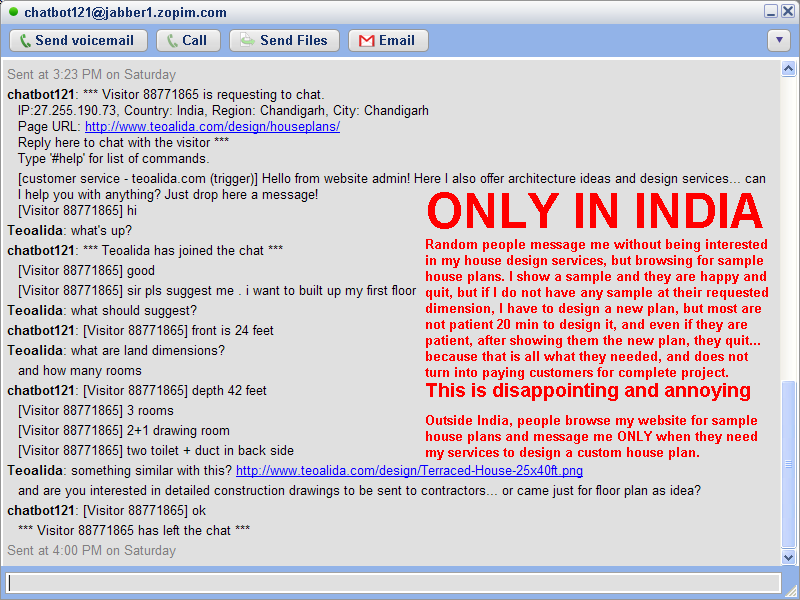Click the 'what are land dimensions?' message

(x=116, y=351)
